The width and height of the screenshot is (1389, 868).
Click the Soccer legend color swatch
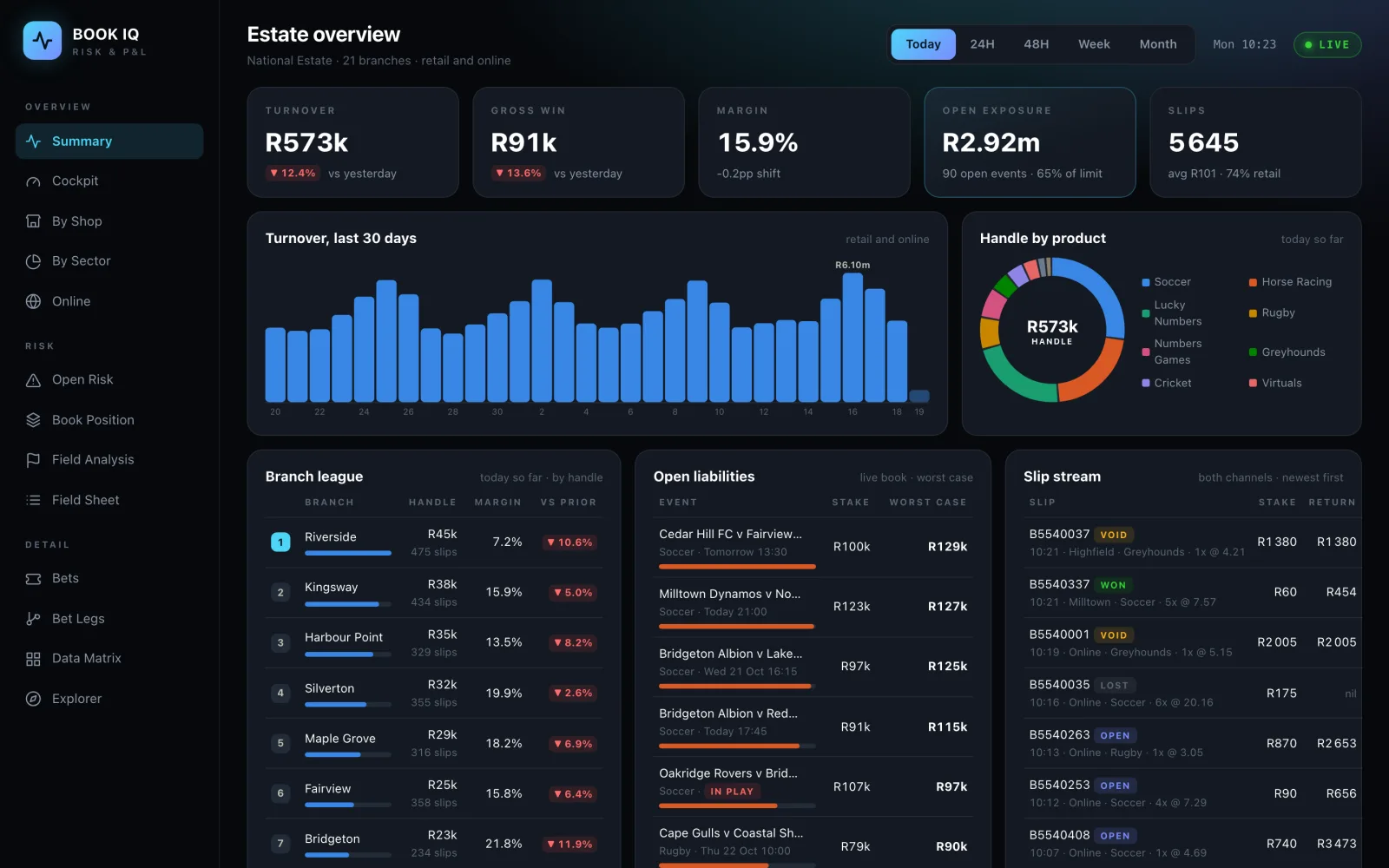[1146, 283]
